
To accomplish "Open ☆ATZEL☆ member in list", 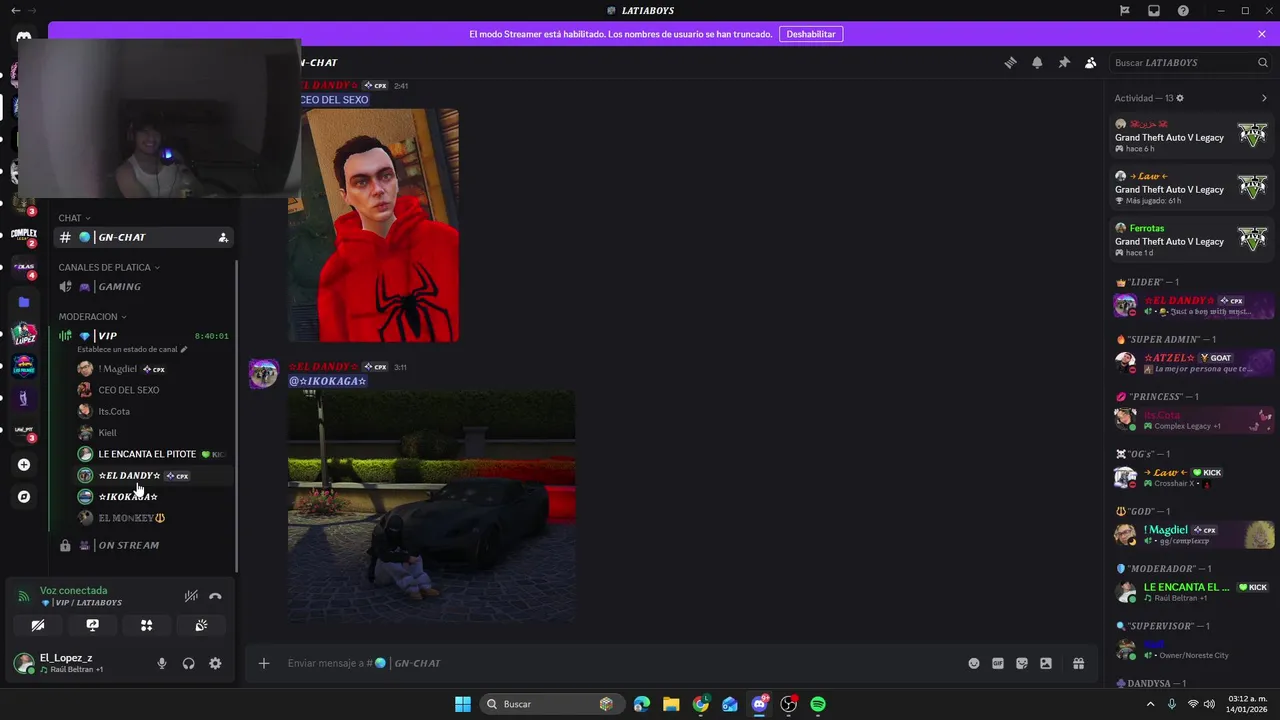I will coord(1193,362).
